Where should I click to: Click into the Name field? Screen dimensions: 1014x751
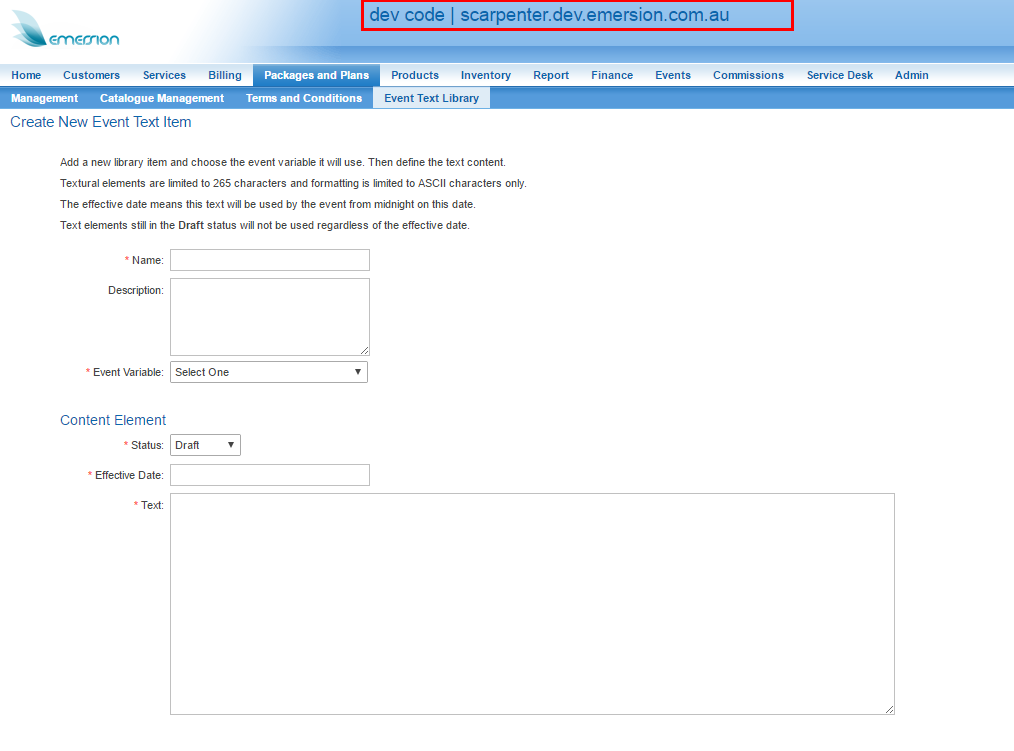[270, 260]
